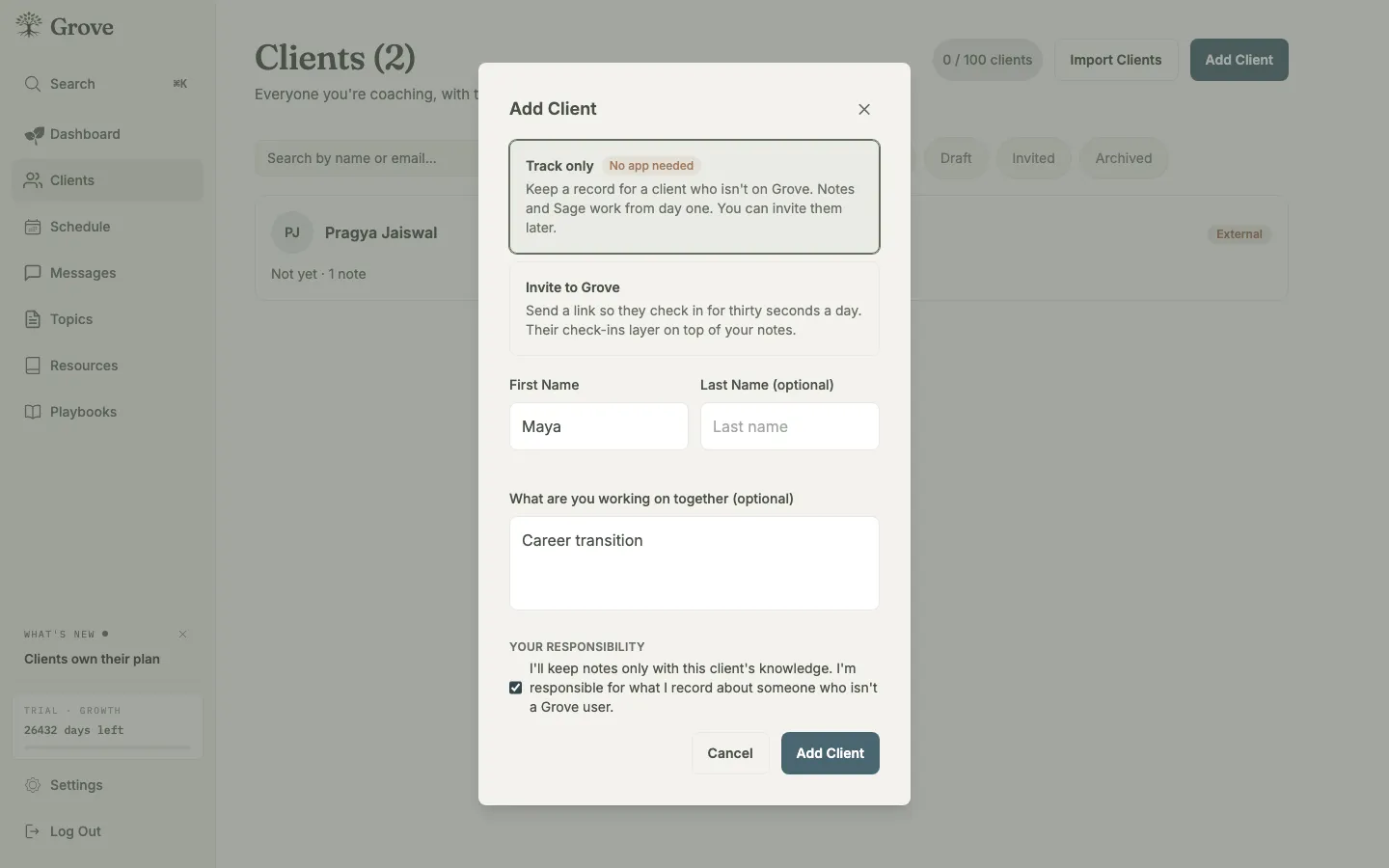The height and width of the screenshot is (868, 1389).
Task: Click the top-right Add Client header button
Action: pos(1239,60)
